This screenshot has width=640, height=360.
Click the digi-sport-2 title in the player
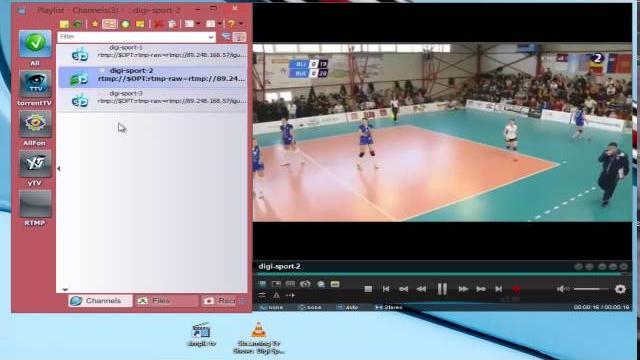coord(280,267)
